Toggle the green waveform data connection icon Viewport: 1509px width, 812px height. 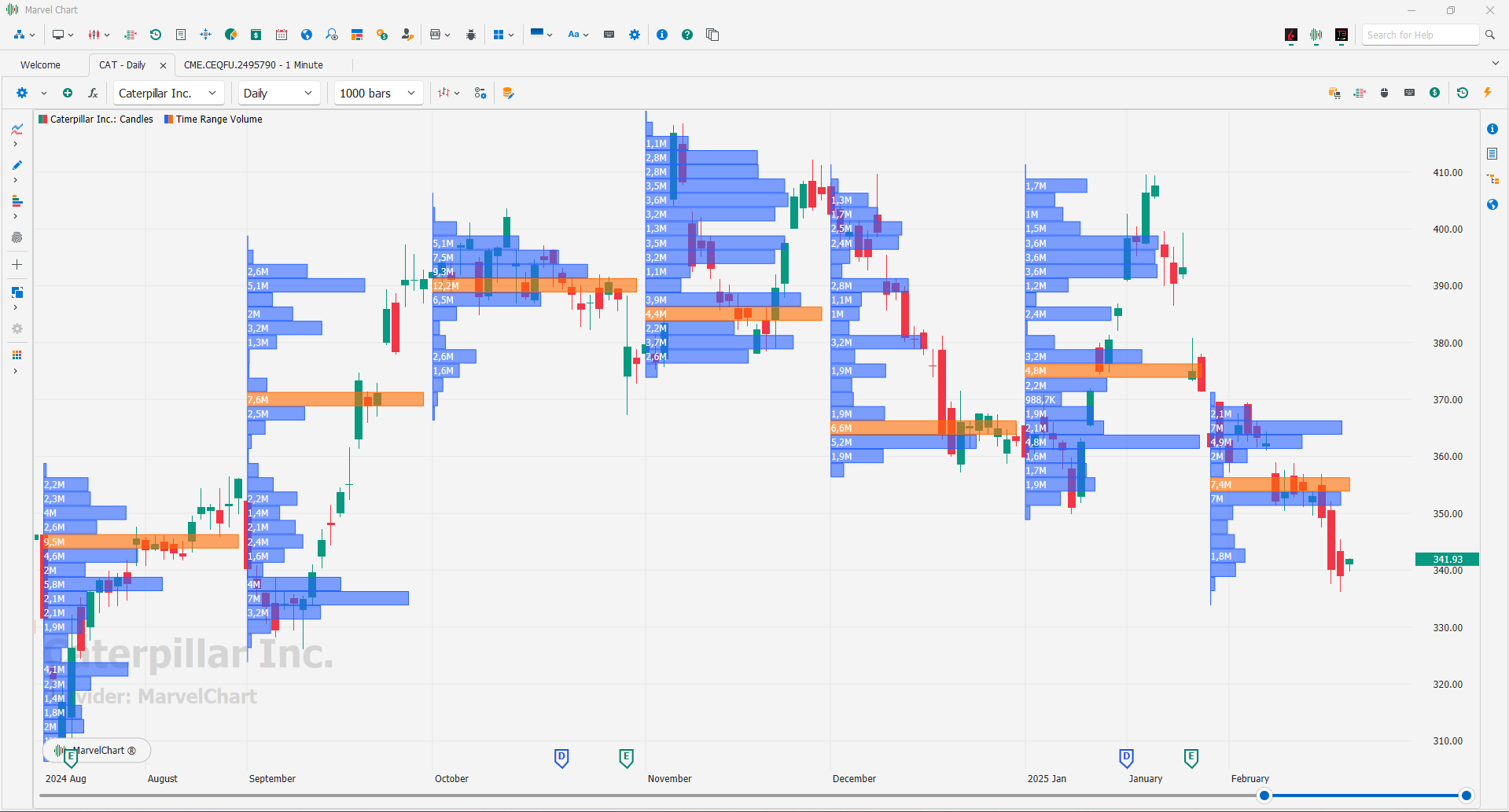[1316, 35]
